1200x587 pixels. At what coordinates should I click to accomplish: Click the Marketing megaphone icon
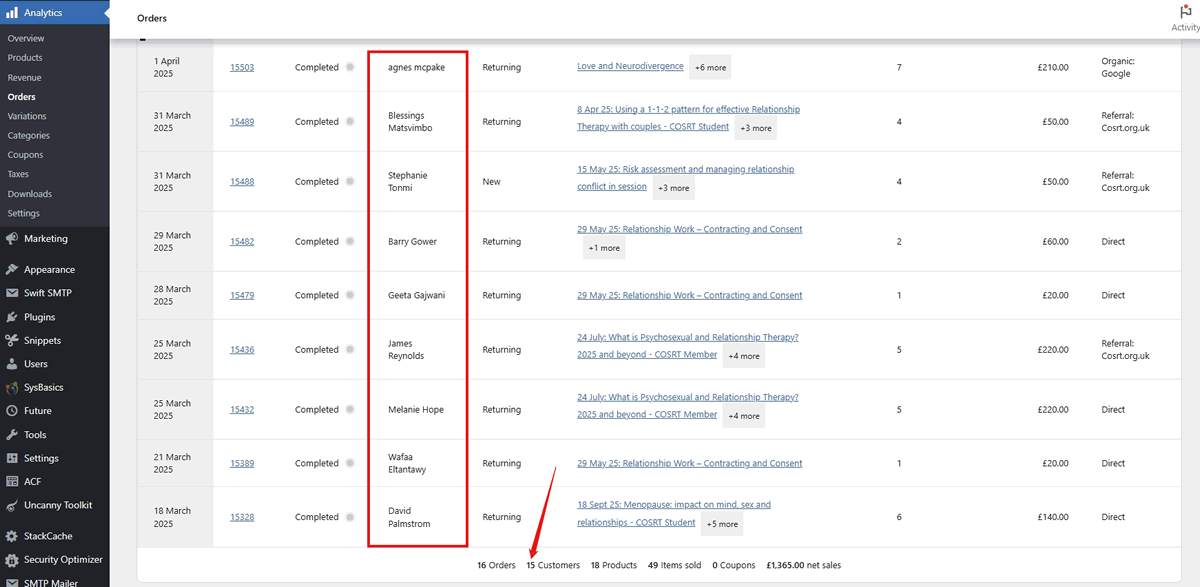12,239
